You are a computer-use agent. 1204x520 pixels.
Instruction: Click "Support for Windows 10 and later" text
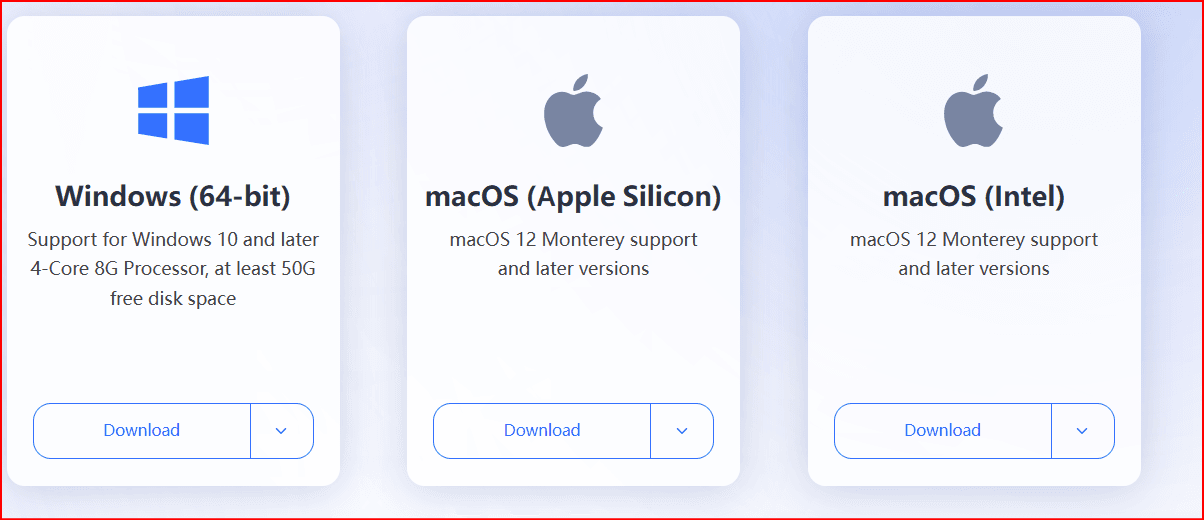pyautogui.click(x=173, y=240)
